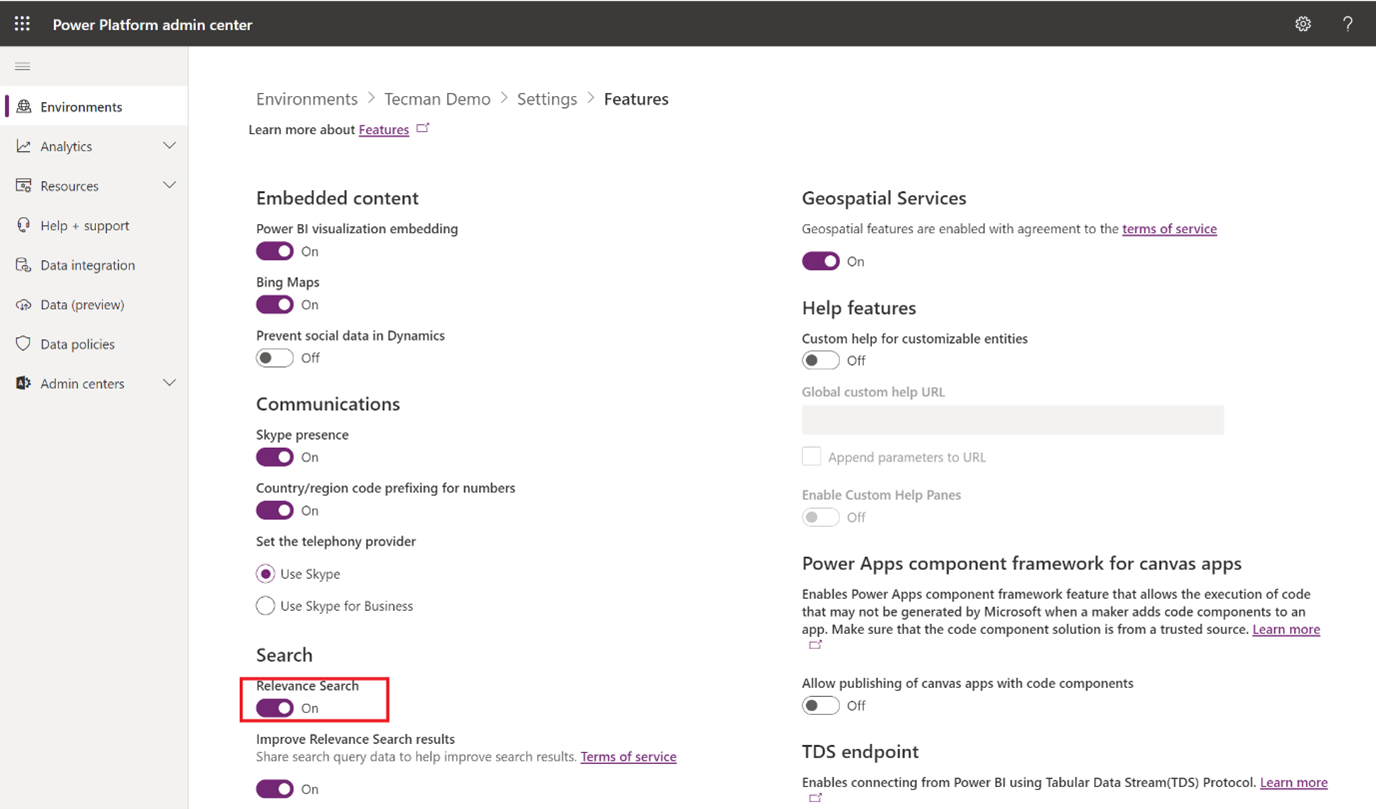Click the Global custom help URL field
The height and width of the screenshot is (809, 1376).
(1012, 419)
